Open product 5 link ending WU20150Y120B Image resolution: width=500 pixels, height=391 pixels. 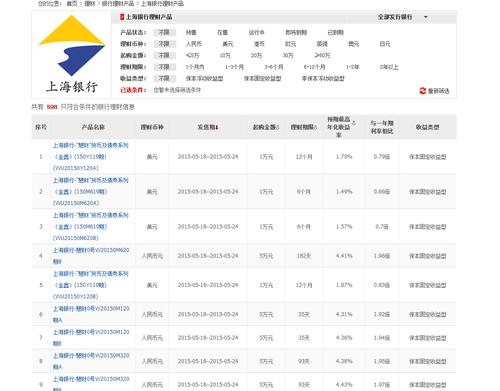pyautogui.click(x=90, y=285)
